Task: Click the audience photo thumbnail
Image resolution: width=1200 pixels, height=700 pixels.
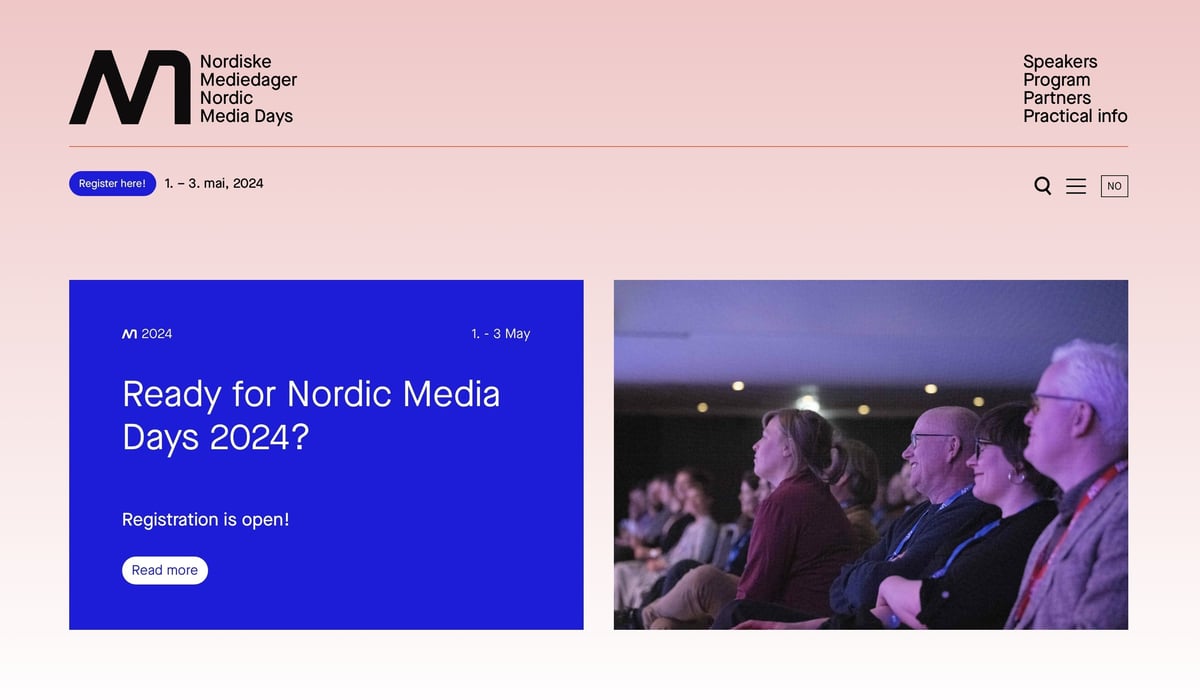Action: (871, 455)
